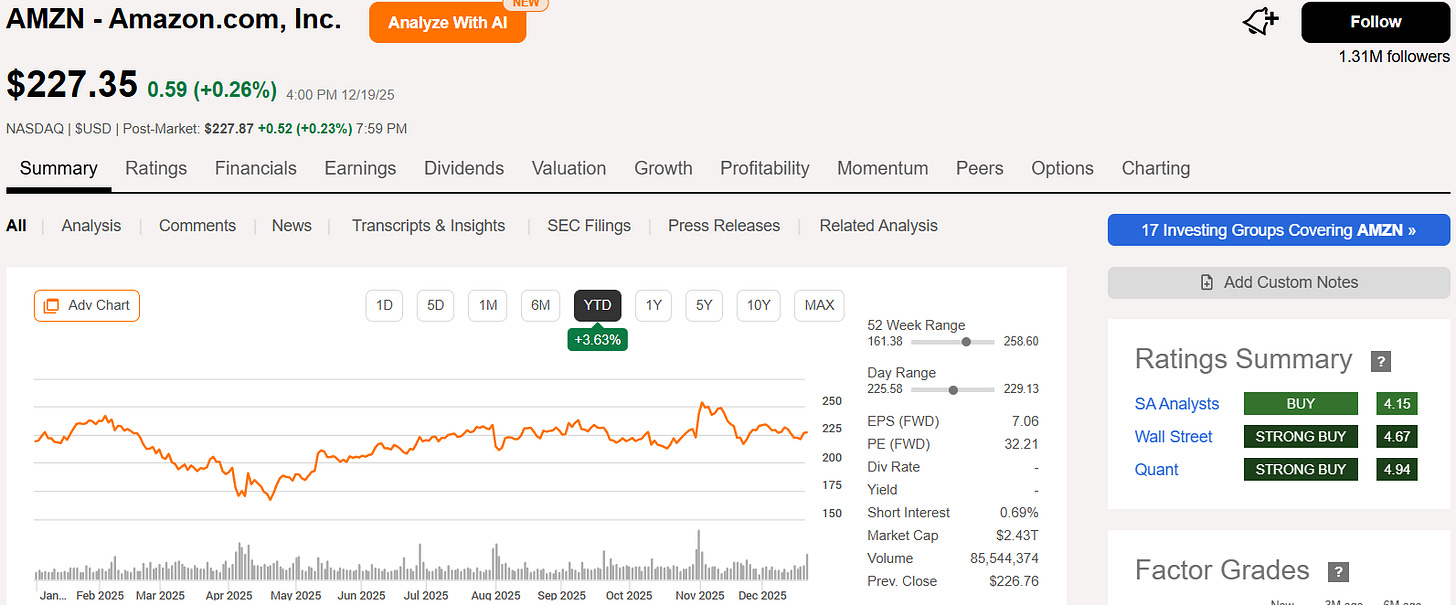Open SA Analysts rating link
Viewport: 1456px width, 605px height.
1177,404
